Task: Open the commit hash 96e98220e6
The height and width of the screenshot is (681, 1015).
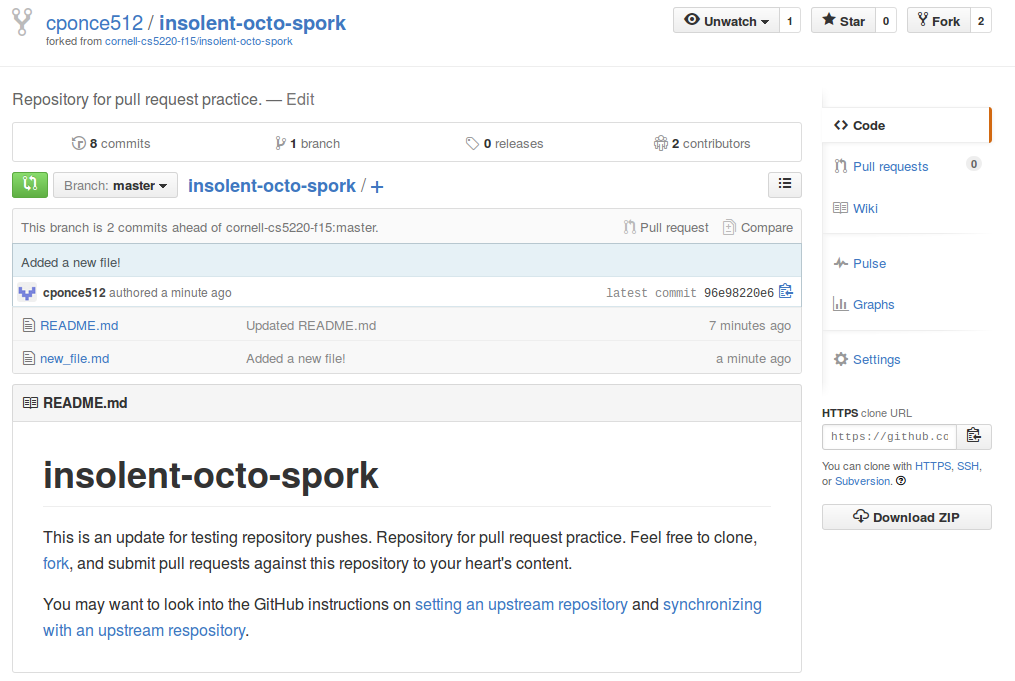Action: 739,293
